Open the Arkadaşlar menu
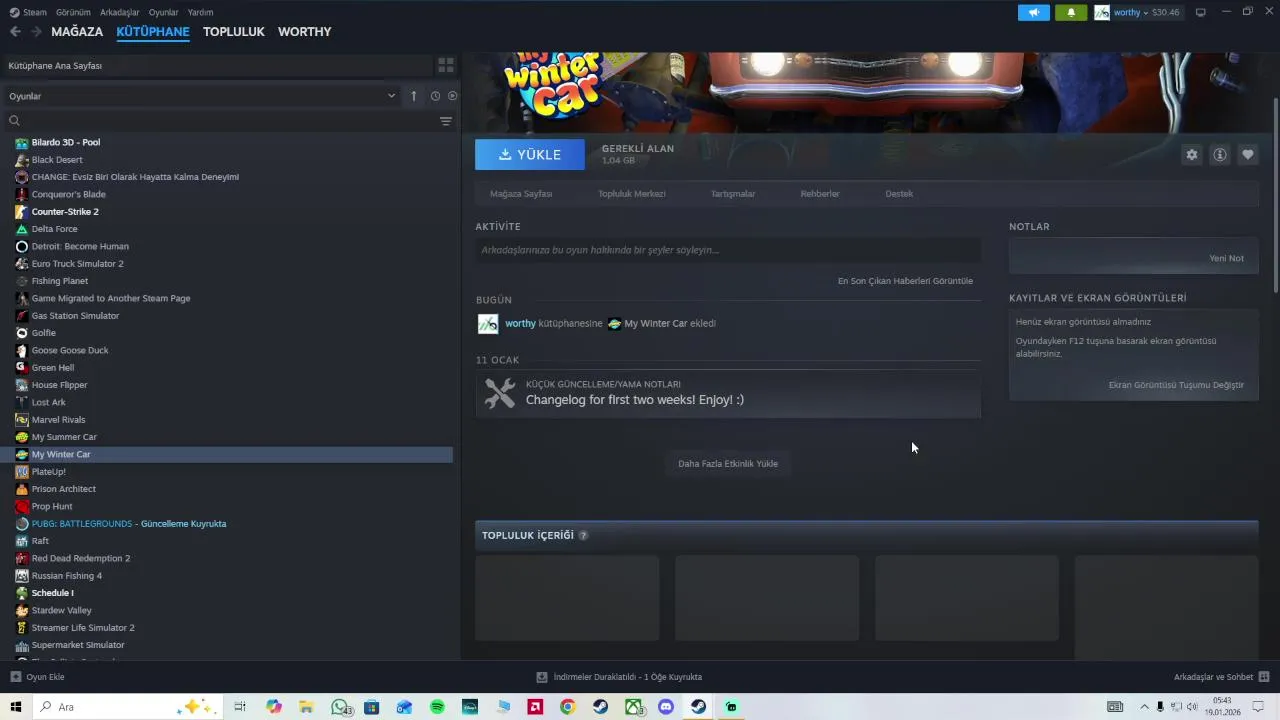 pos(120,12)
